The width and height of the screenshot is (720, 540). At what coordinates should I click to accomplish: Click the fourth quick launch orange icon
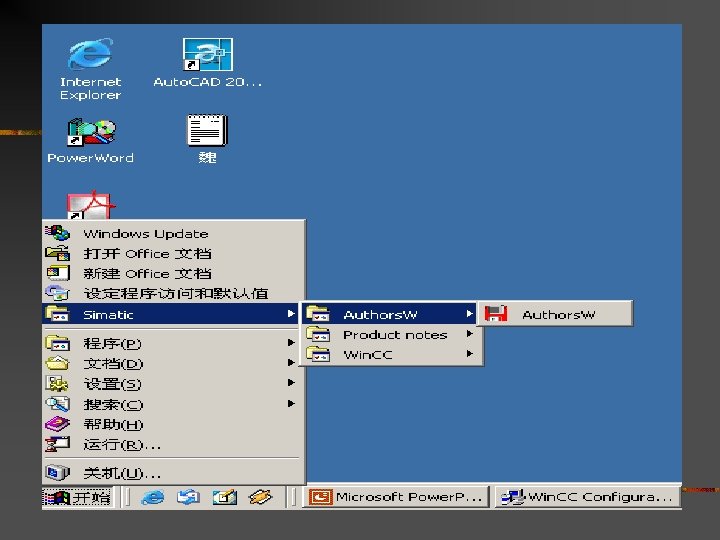[260, 497]
